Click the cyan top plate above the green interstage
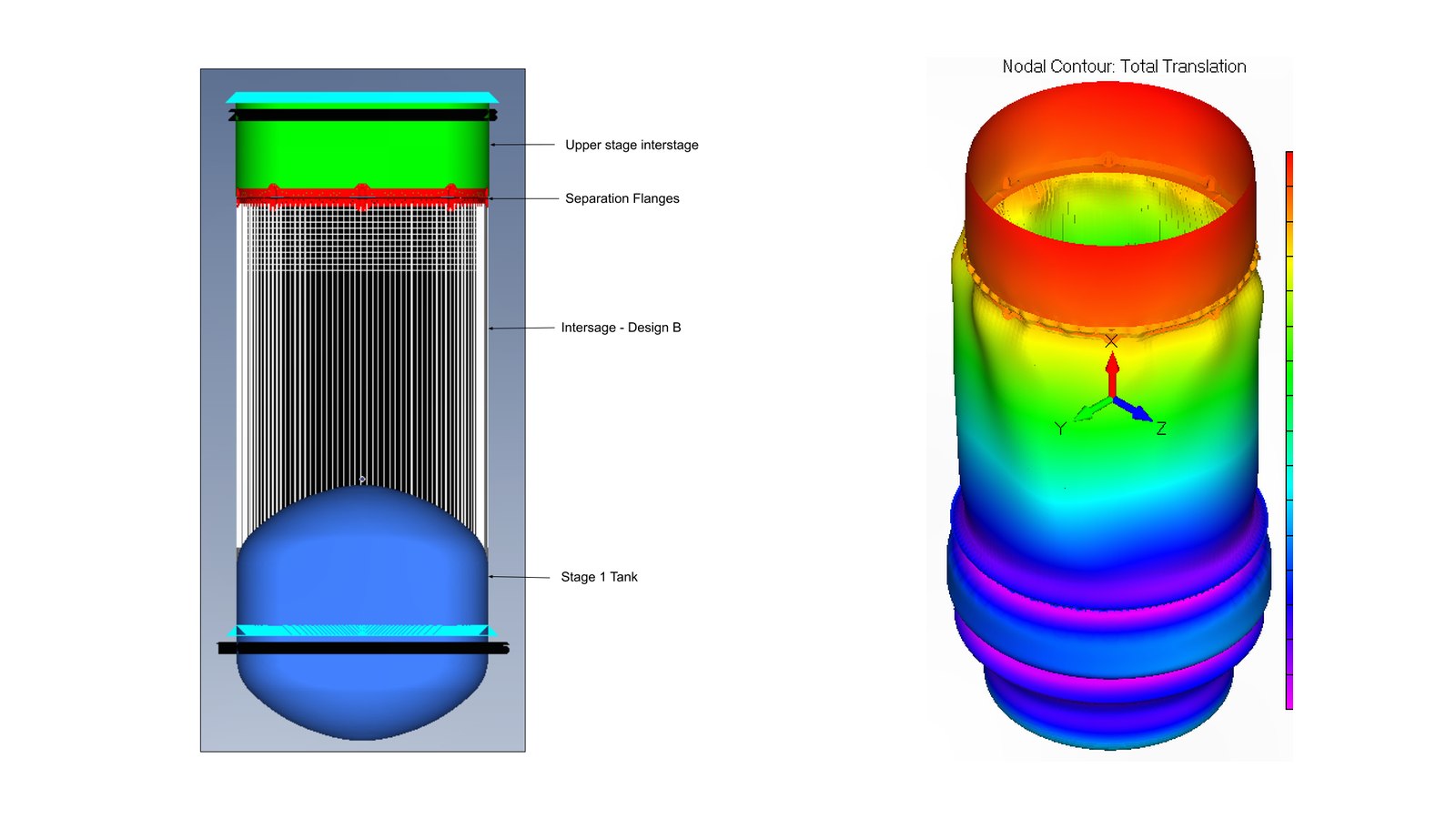Image resolution: width=1456 pixels, height=819 pixels. (x=362, y=97)
